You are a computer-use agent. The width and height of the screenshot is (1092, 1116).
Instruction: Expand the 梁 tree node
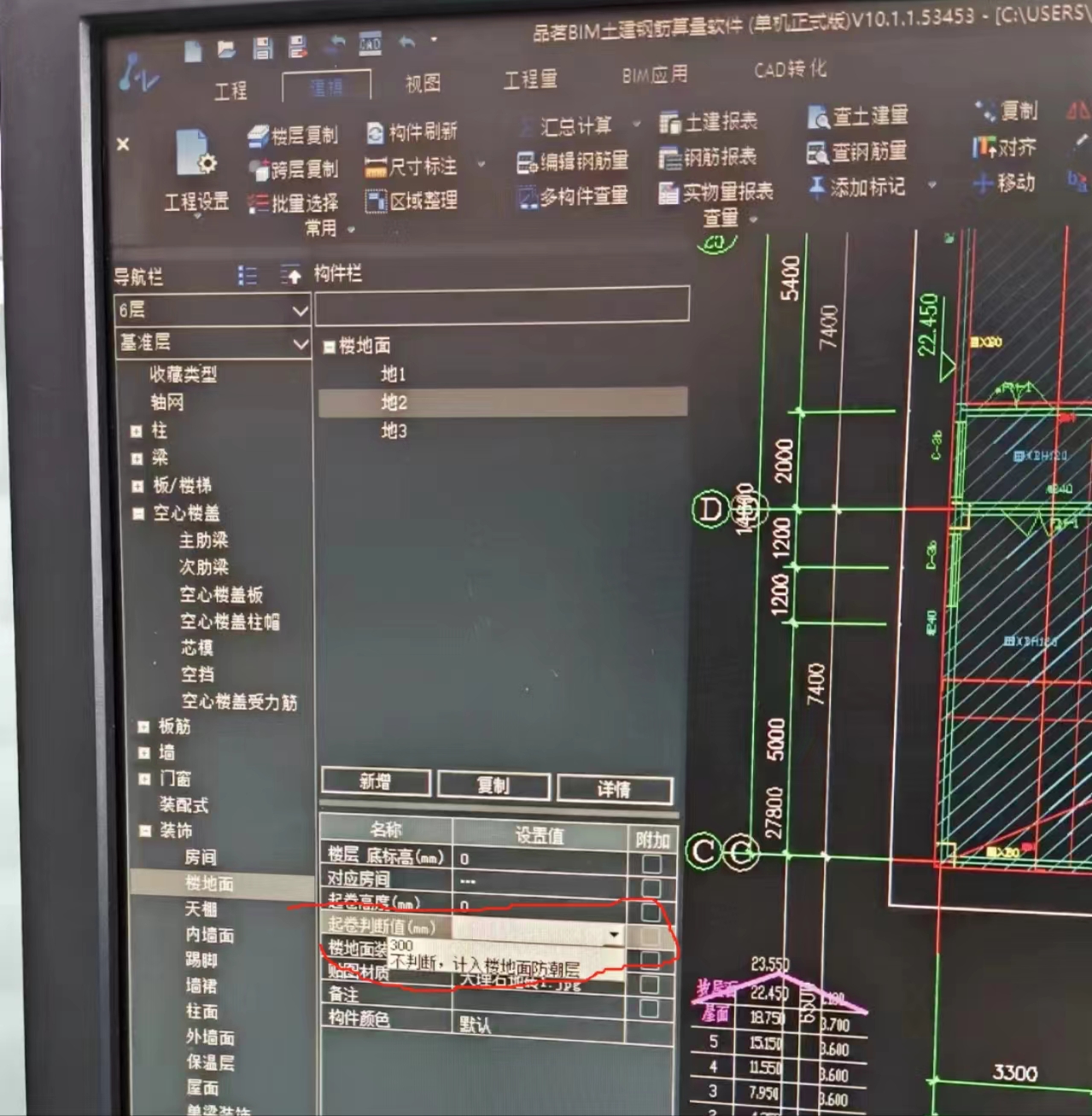click(137, 459)
